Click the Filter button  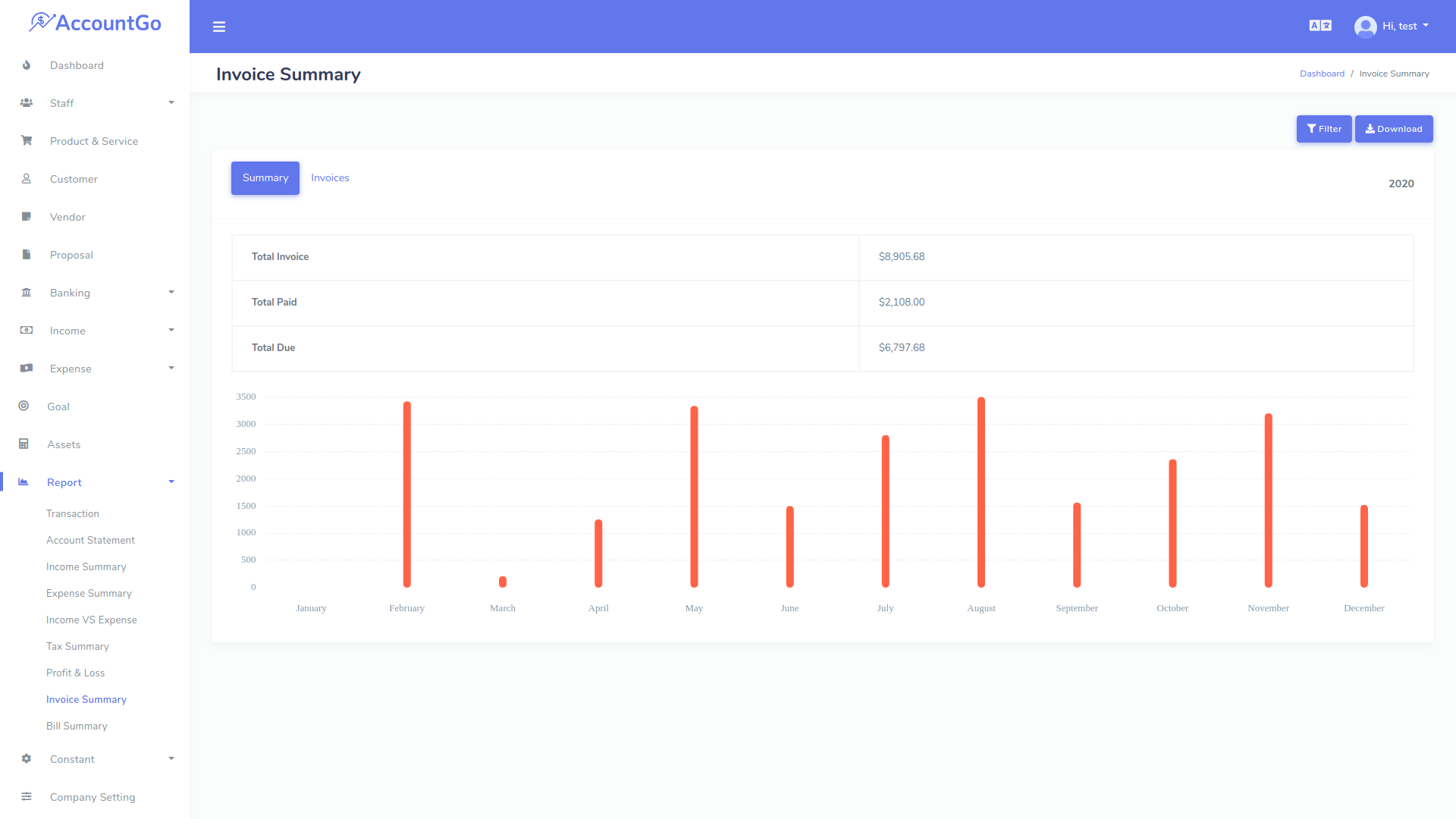tap(1323, 129)
